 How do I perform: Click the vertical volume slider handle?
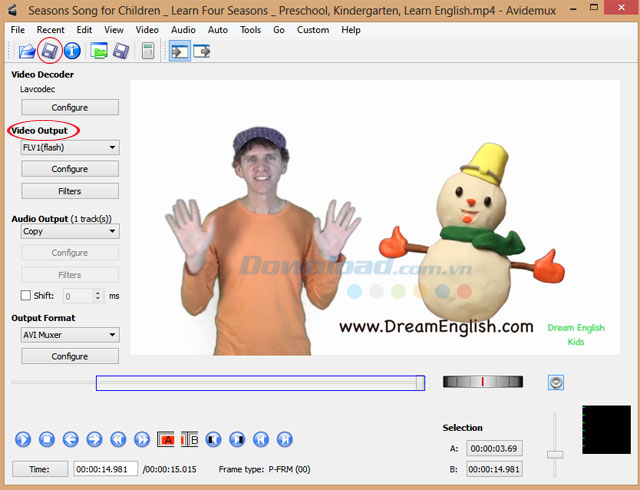pyautogui.click(x=555, y=454)
